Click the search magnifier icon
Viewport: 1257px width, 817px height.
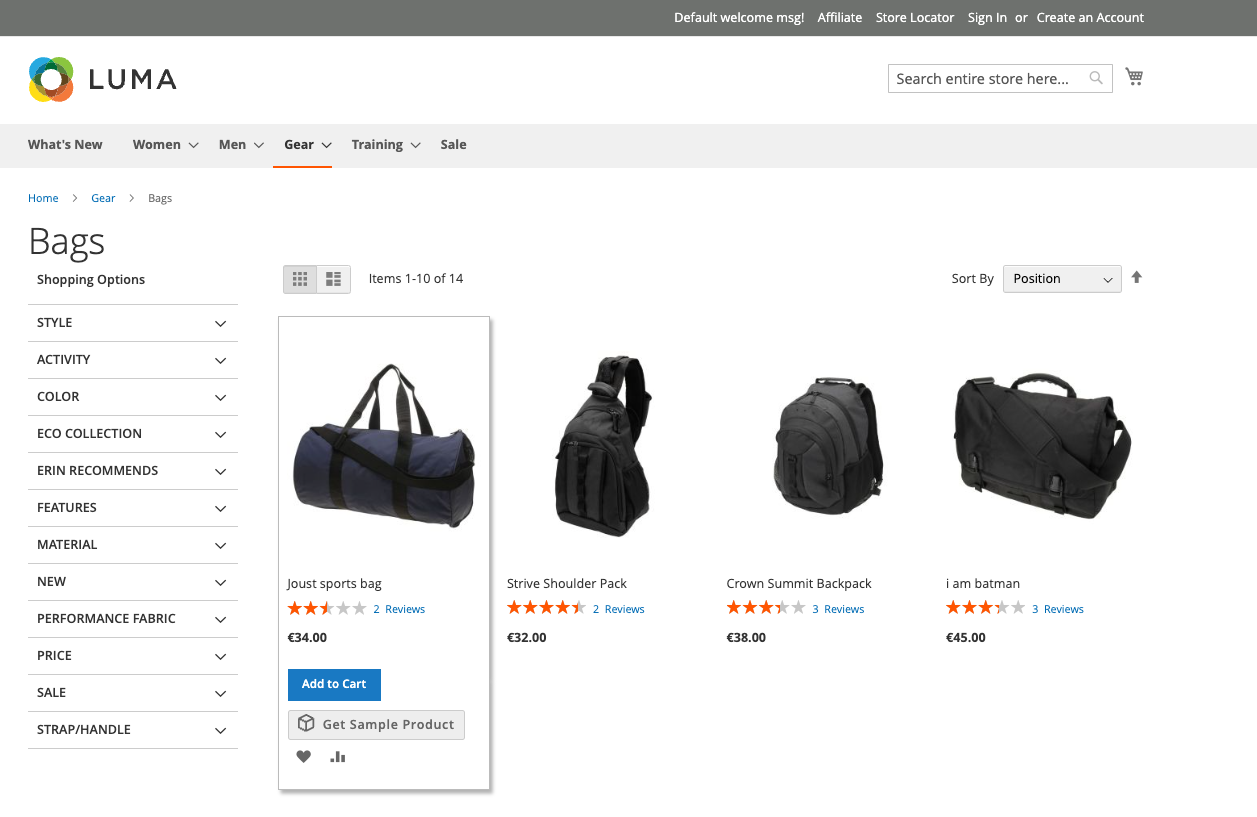click(1097, 78)
